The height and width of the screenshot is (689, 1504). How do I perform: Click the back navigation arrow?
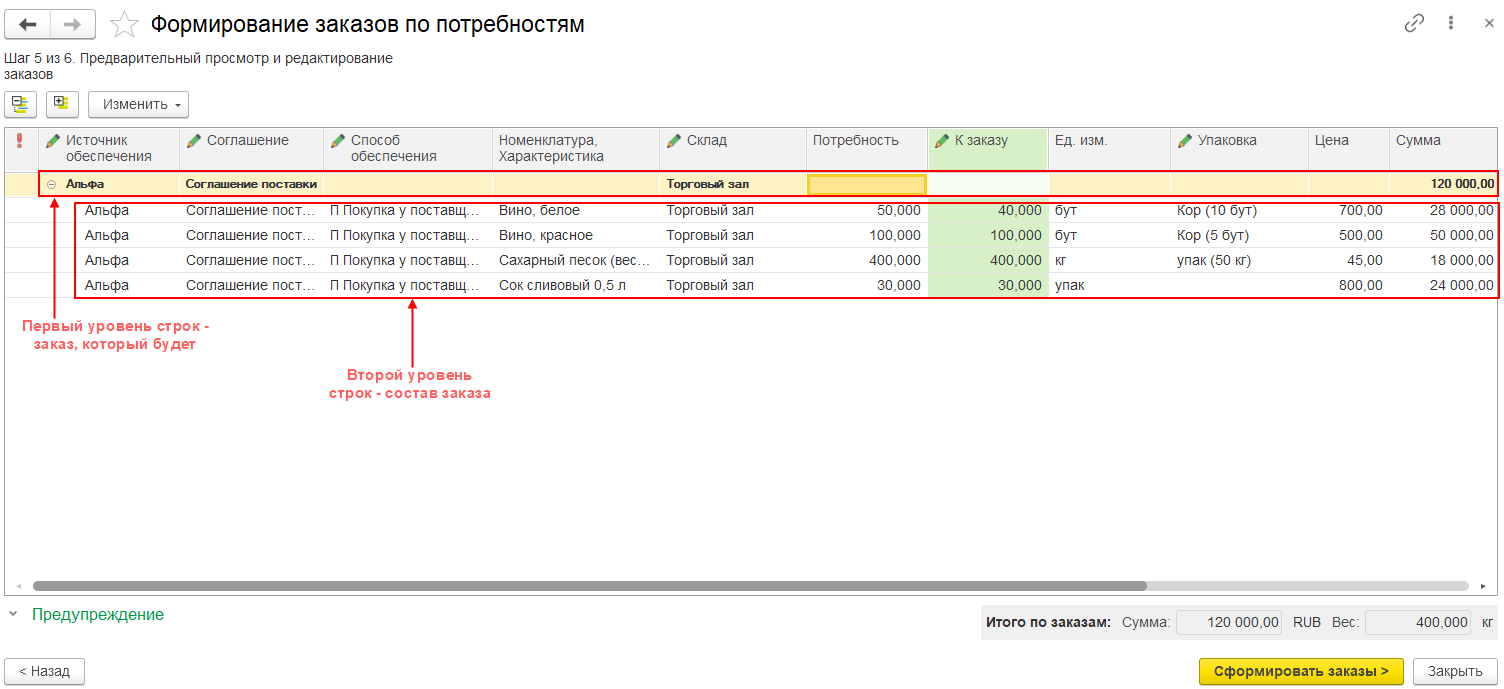tap(28, 24)
